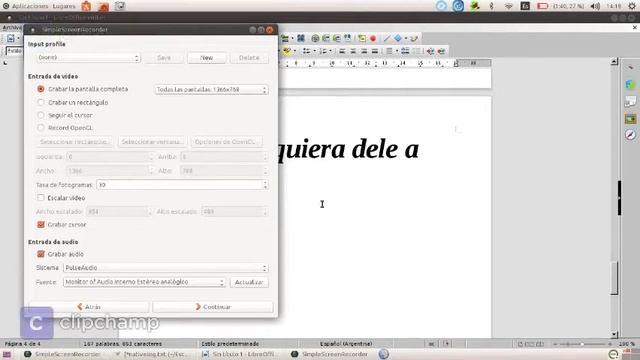The height and width of the screenshot is (360, 640).
Task: Select 'Grabar la pantalla completa' radio option
Action: [x=41, y=89]
